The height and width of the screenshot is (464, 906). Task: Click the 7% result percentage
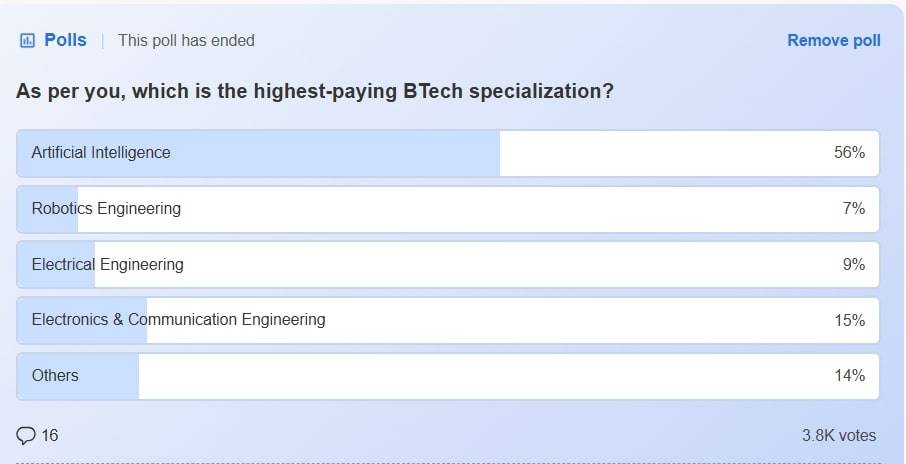click(x=853, y=209)
